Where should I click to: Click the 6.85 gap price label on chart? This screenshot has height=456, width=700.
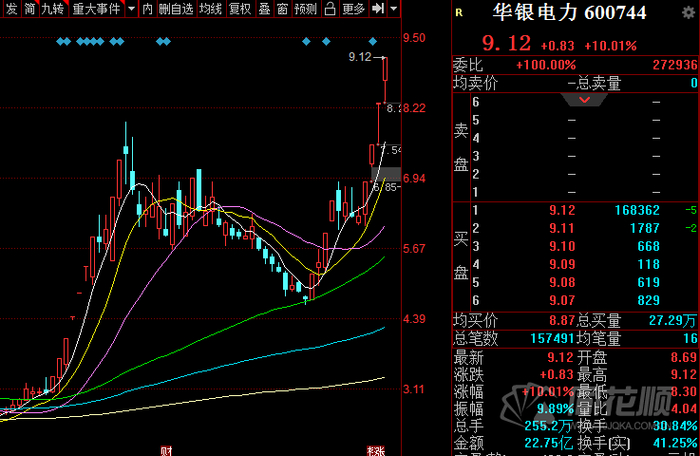pyautogui.click(x=386, y=187)
